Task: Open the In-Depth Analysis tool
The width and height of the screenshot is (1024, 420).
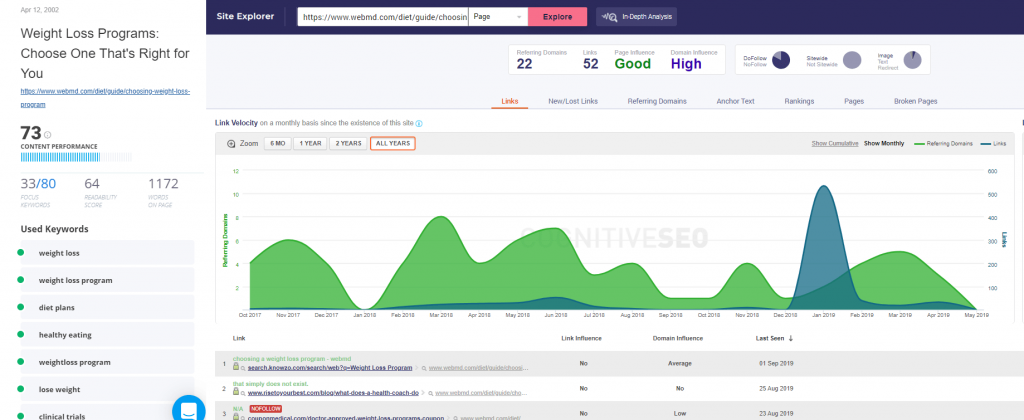Action: [x=636, y=17]
